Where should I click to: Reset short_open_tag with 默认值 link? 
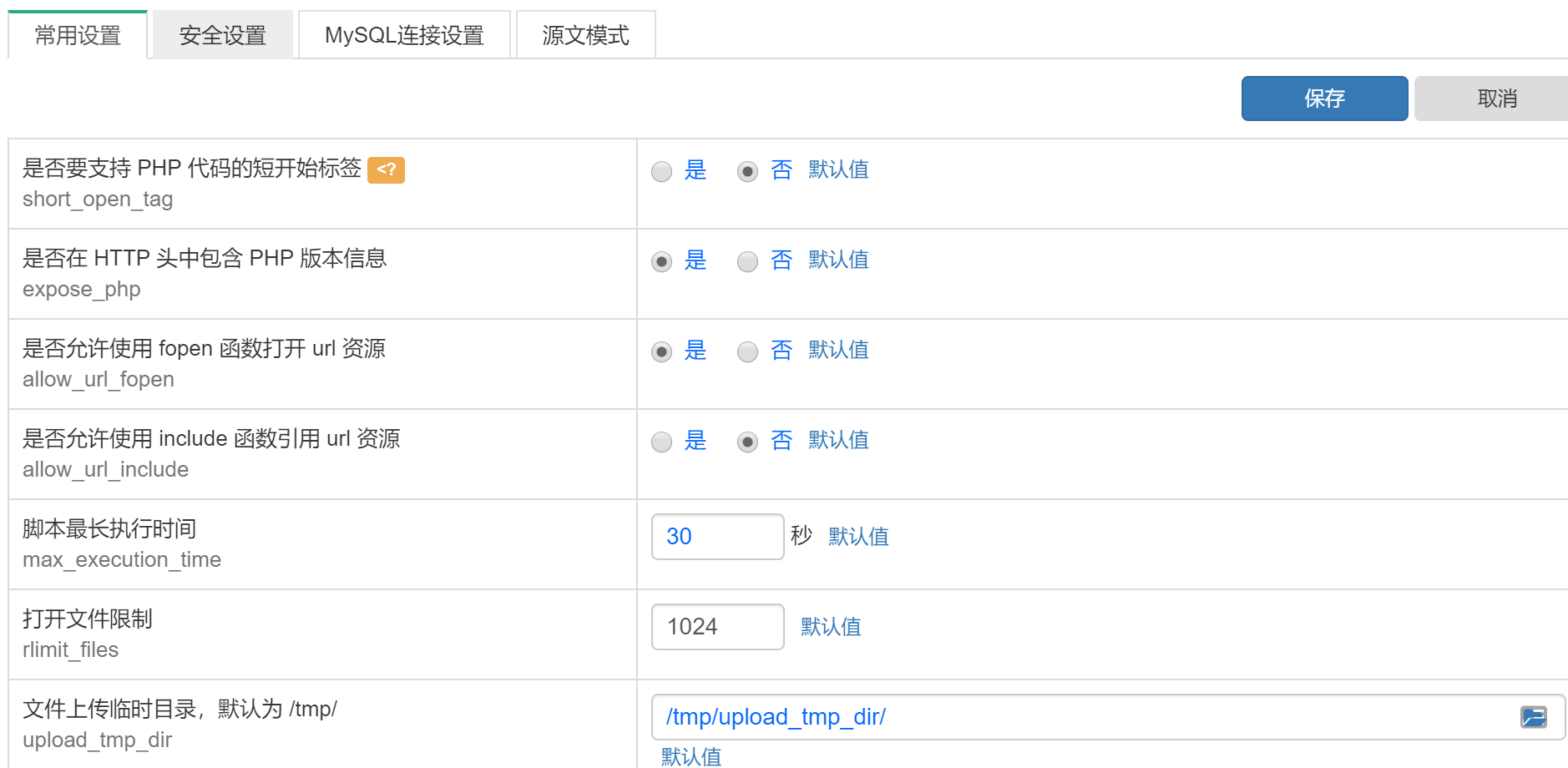pyautogui.click(x=838, y=169)
